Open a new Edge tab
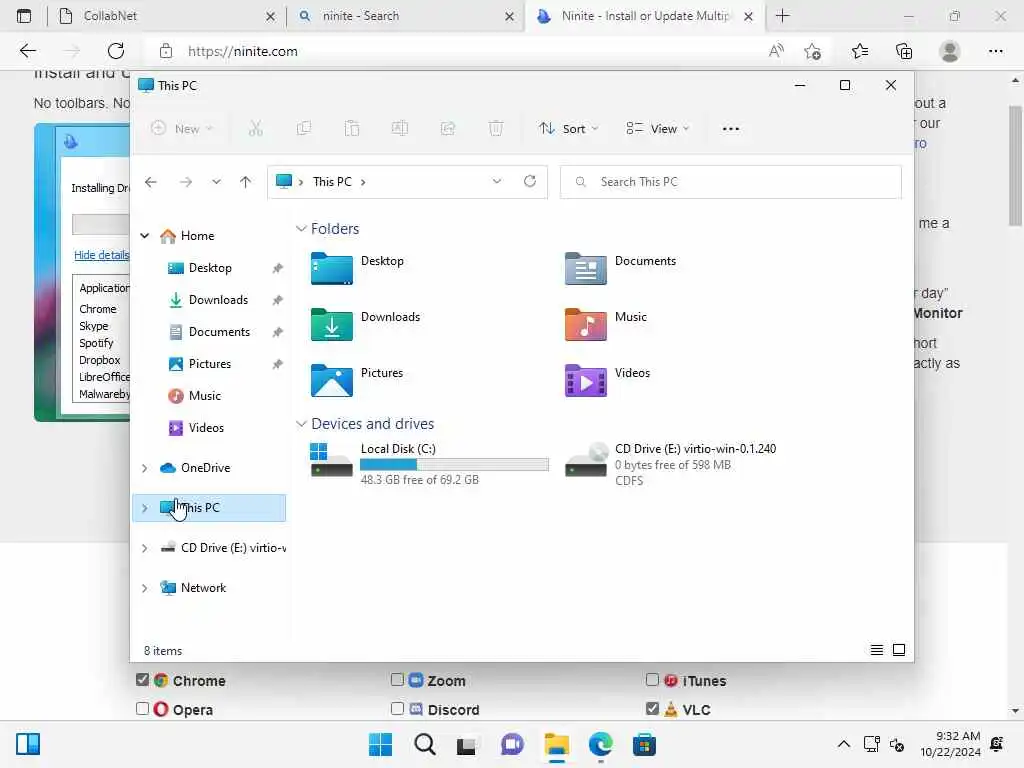This screenshot has width=1024, height=768. pos(782,16)
